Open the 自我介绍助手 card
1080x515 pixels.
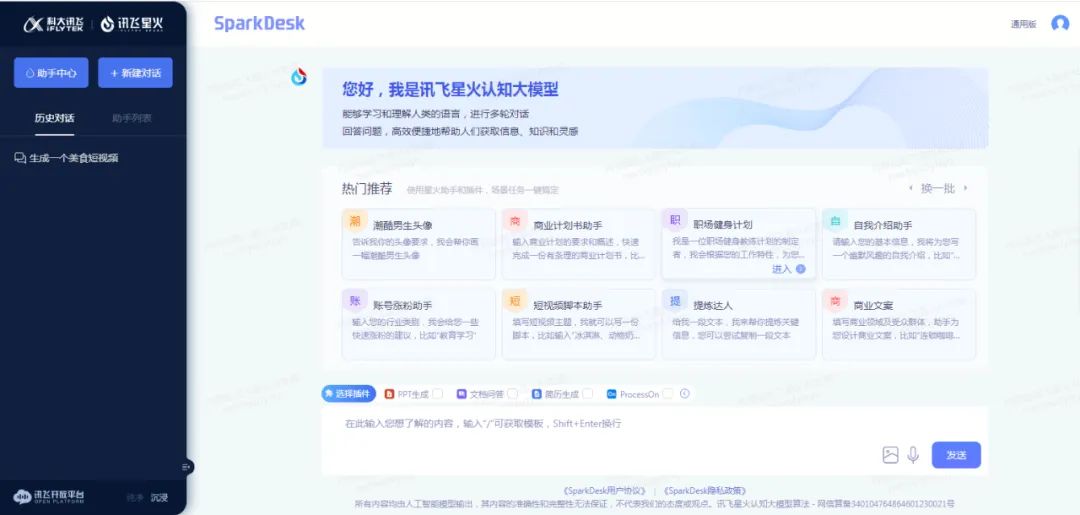899,244
